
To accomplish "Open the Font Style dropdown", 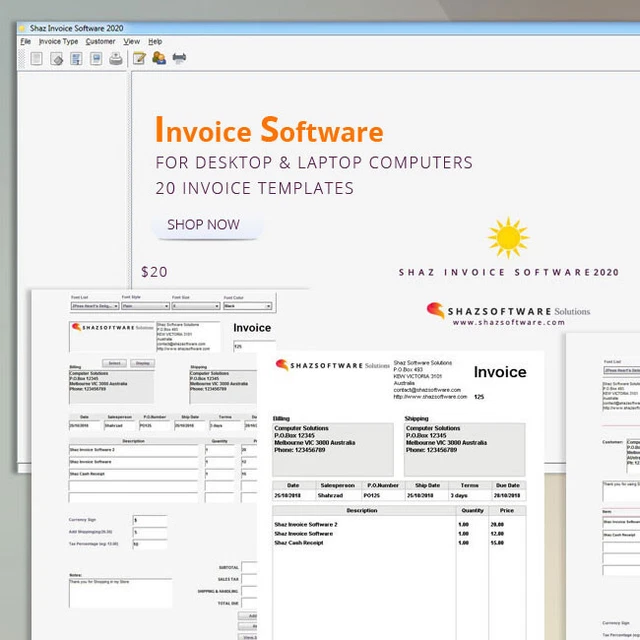I will coord(145,306).
